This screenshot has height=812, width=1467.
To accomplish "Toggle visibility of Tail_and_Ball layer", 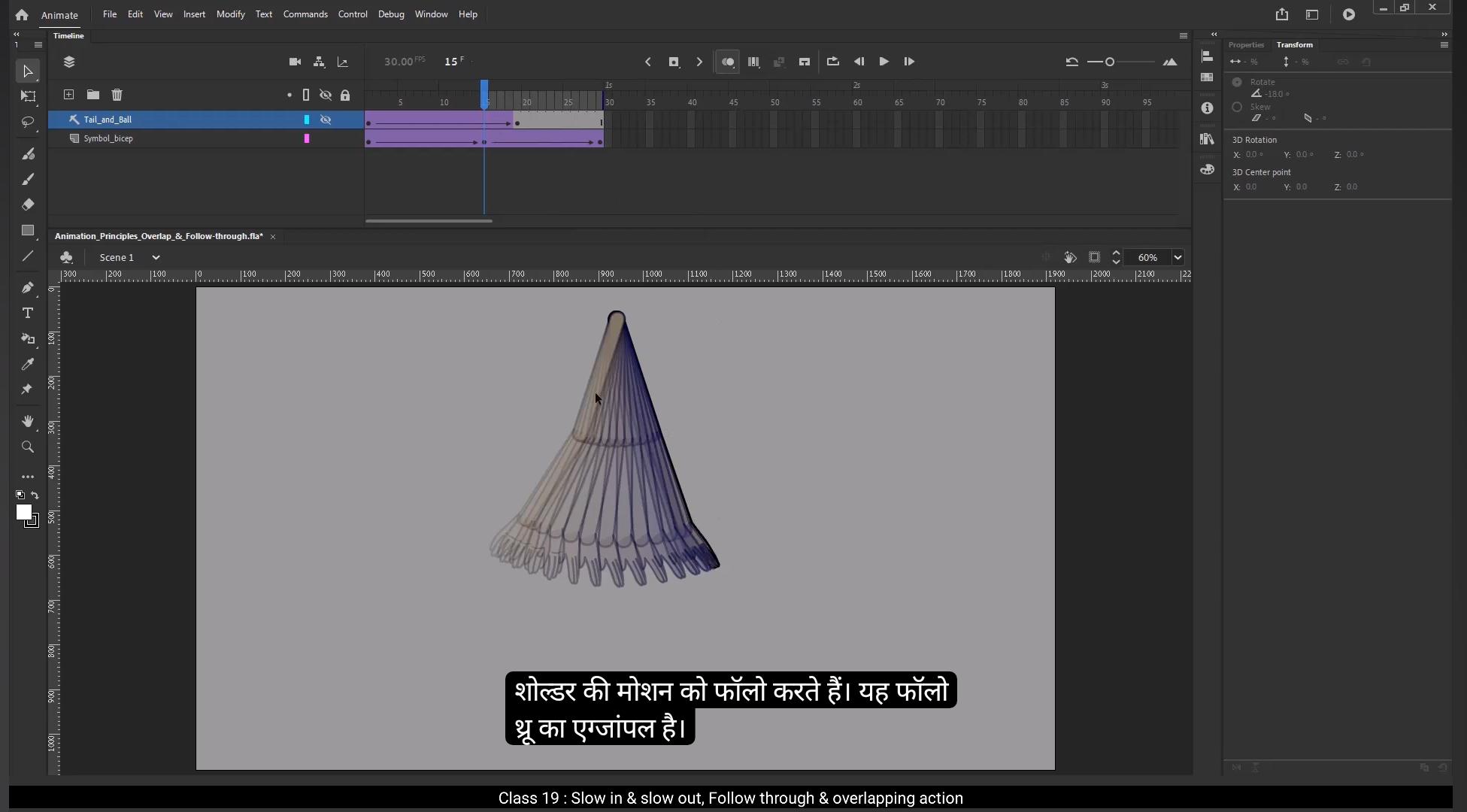I will 326,120.
